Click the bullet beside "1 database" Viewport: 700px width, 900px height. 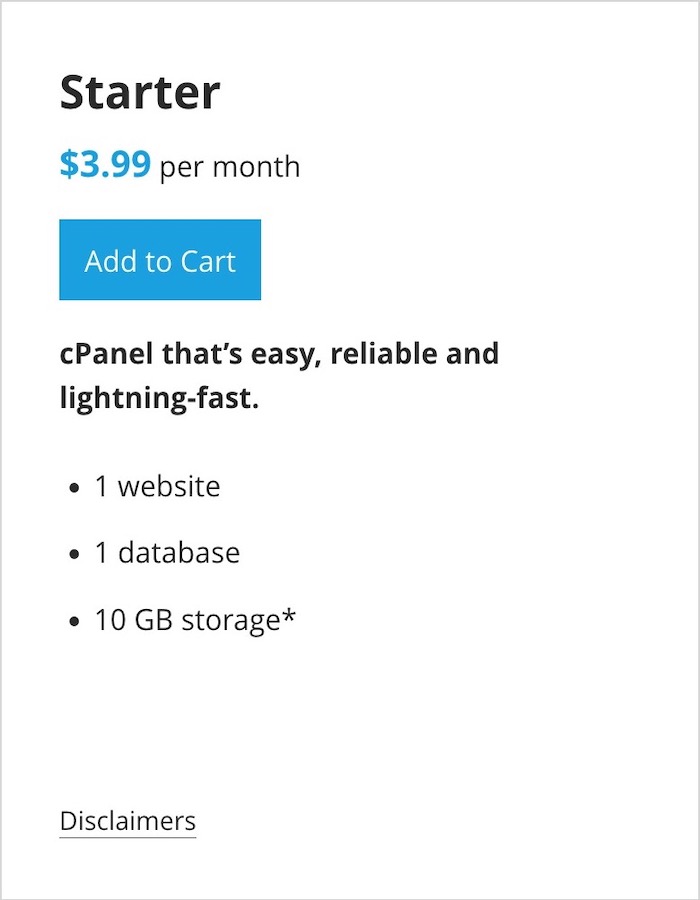[74, 555]
